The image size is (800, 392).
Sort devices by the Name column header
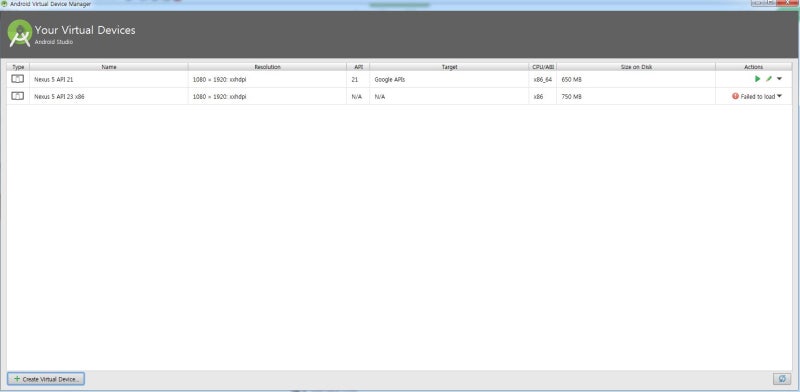tap(109, 67)
